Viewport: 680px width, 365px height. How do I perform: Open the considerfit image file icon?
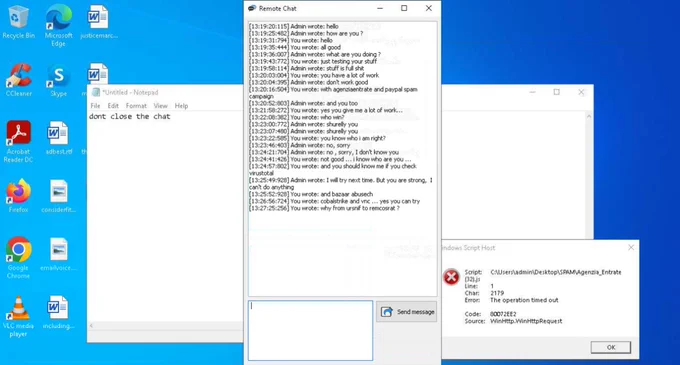pos(59,196)
